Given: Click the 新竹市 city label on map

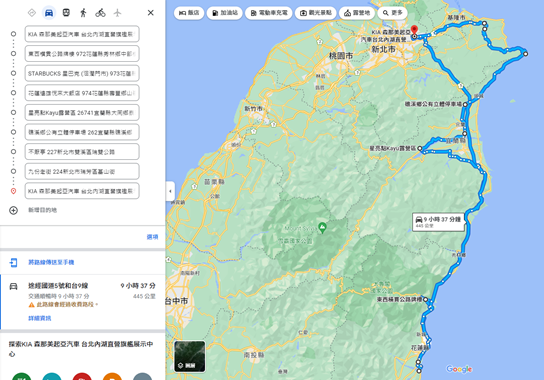Looking at the screenshot, I should pyautogui.click(x=253, y=109).
